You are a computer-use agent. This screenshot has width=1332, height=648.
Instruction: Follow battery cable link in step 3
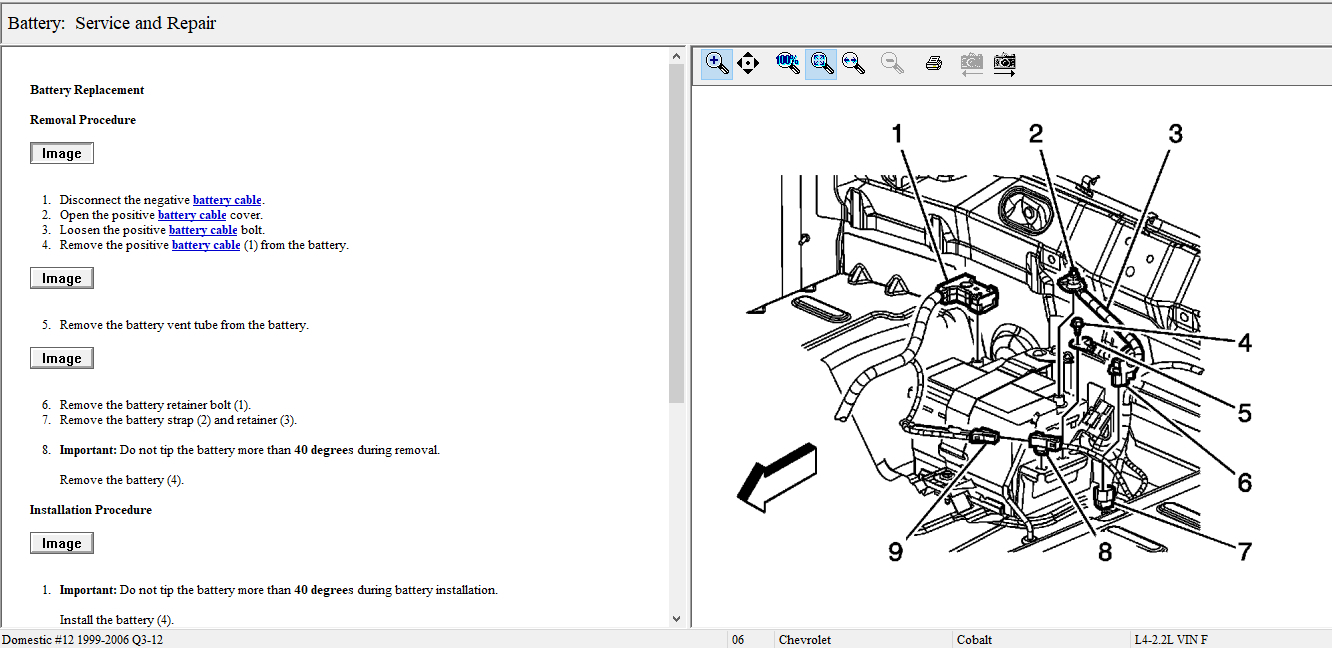(203, 230)
